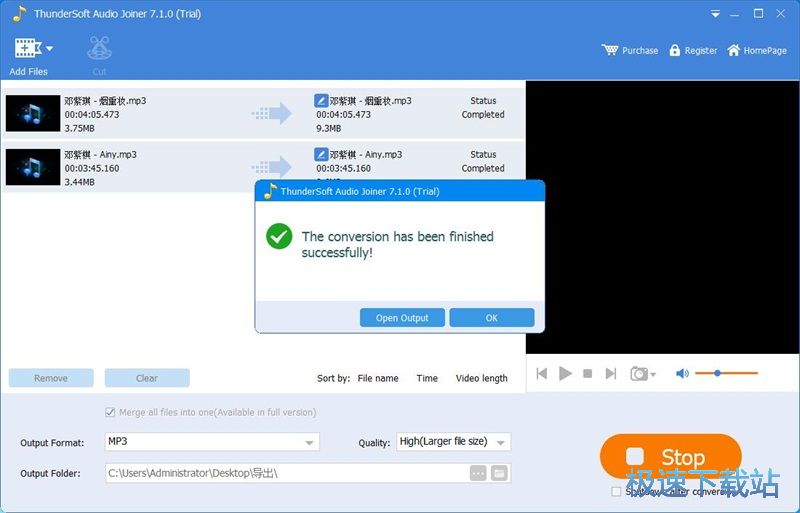Stop the preview playback square button
Screen dimensions: 800x513
pos(587,374)
